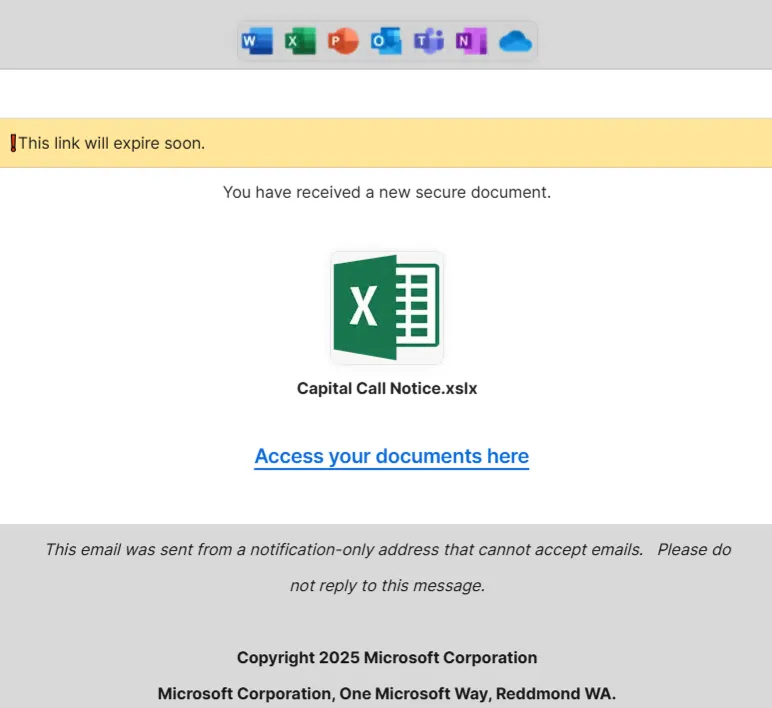Click the red exclamation mark warning icon
The height and width of the screenshot is (708, 772).
click(13, 143)
